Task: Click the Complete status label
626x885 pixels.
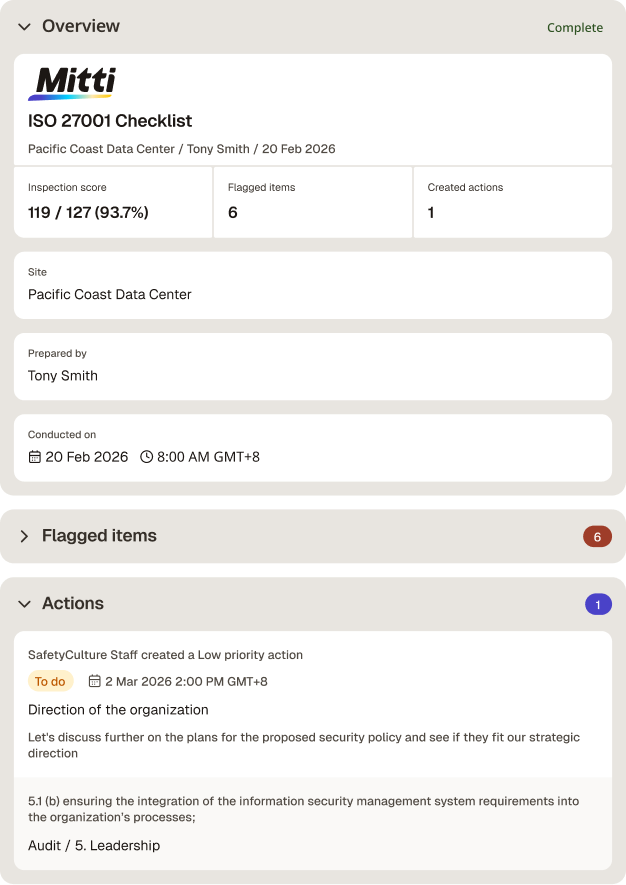Action: [x=575, y=27]
